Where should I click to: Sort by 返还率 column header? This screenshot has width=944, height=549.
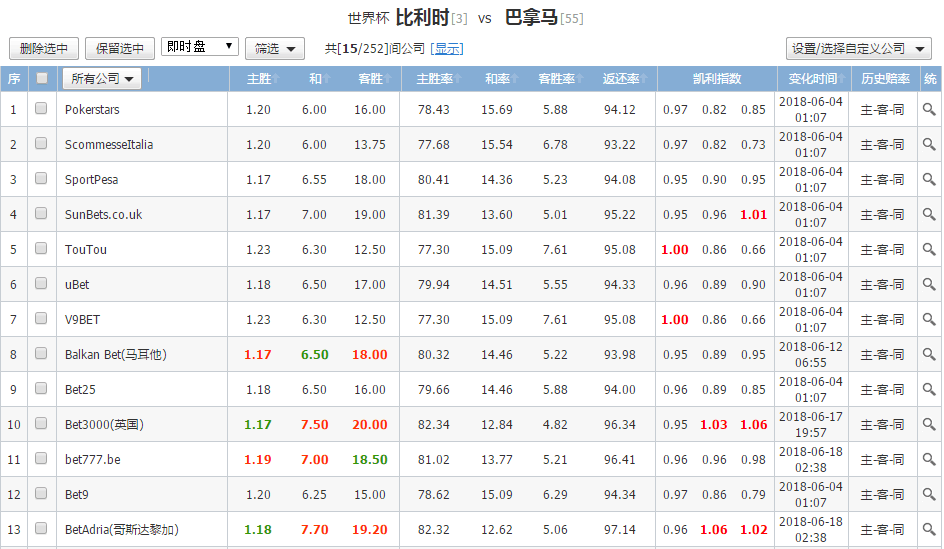coord(625,79)
